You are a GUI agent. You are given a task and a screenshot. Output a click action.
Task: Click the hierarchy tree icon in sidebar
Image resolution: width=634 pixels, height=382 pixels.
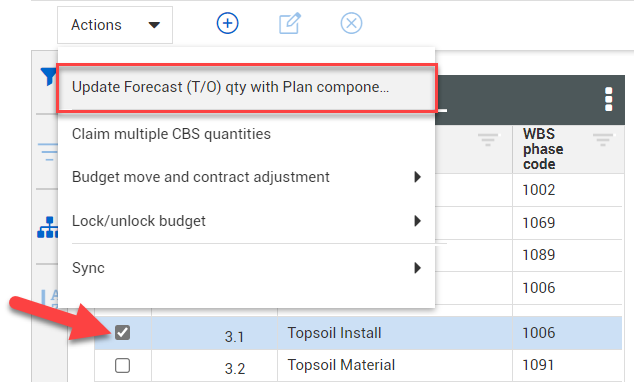pos(48,228)
